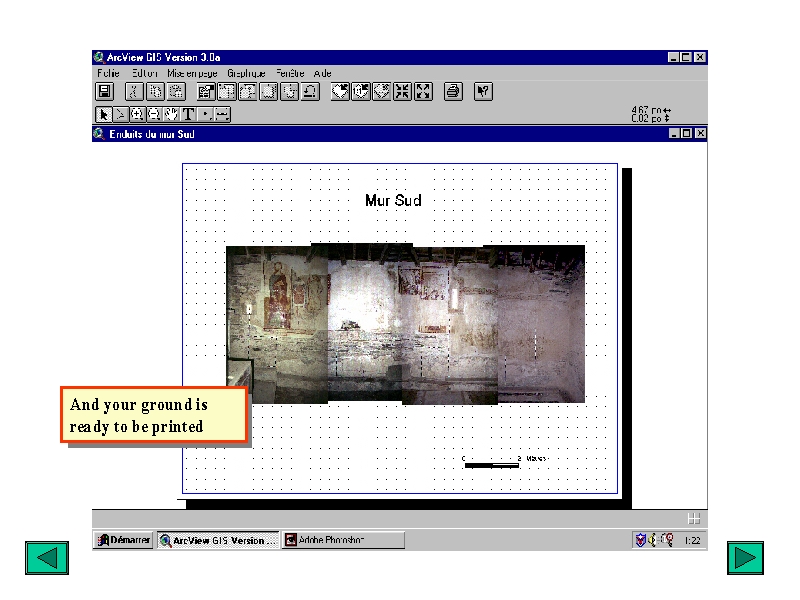Click the Copy toolbar icon
The height and width of the screenshot is (600, 800).
coord(155,92)
